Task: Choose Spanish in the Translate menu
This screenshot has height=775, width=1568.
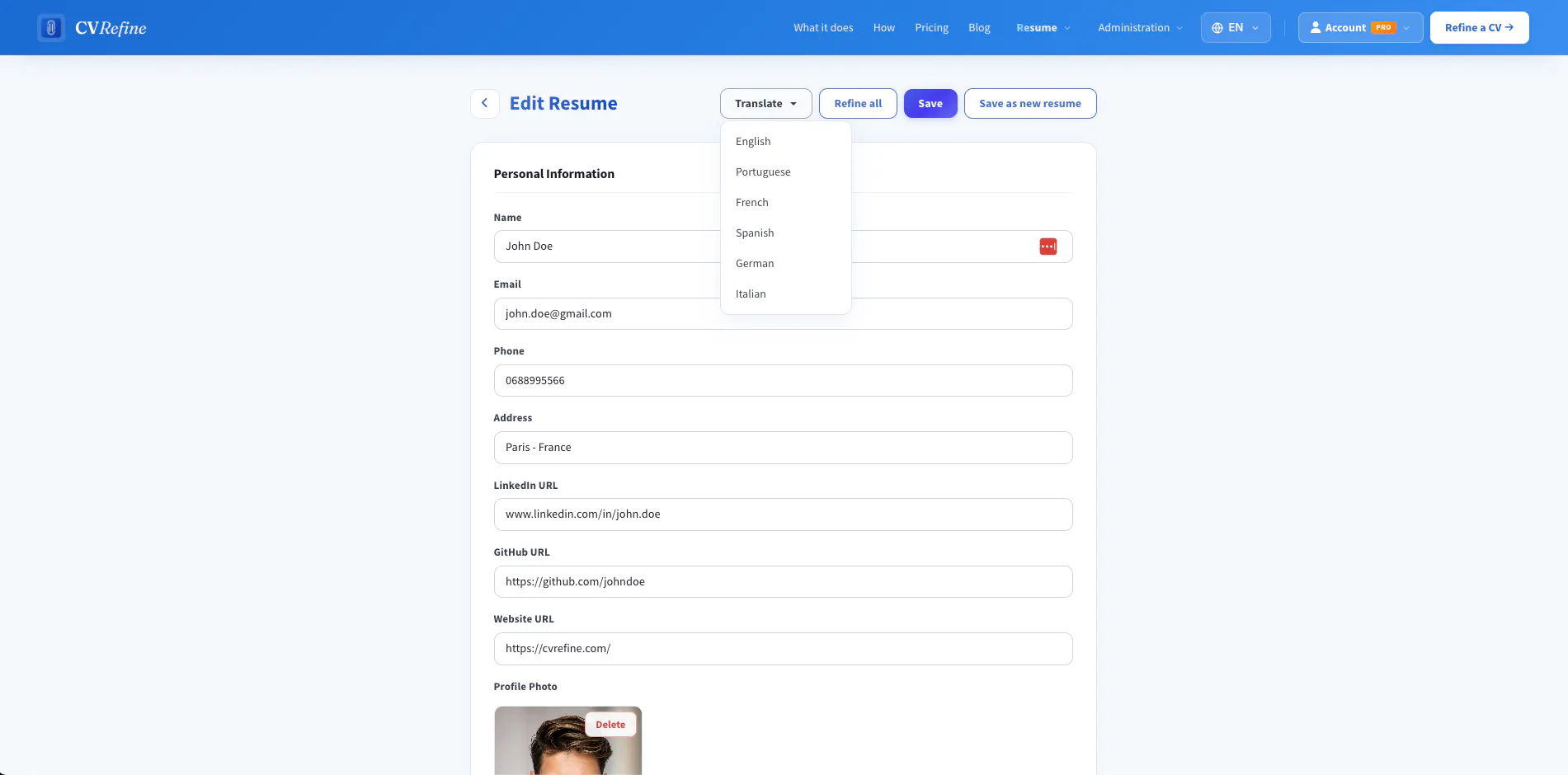Action: coord(786,233)
